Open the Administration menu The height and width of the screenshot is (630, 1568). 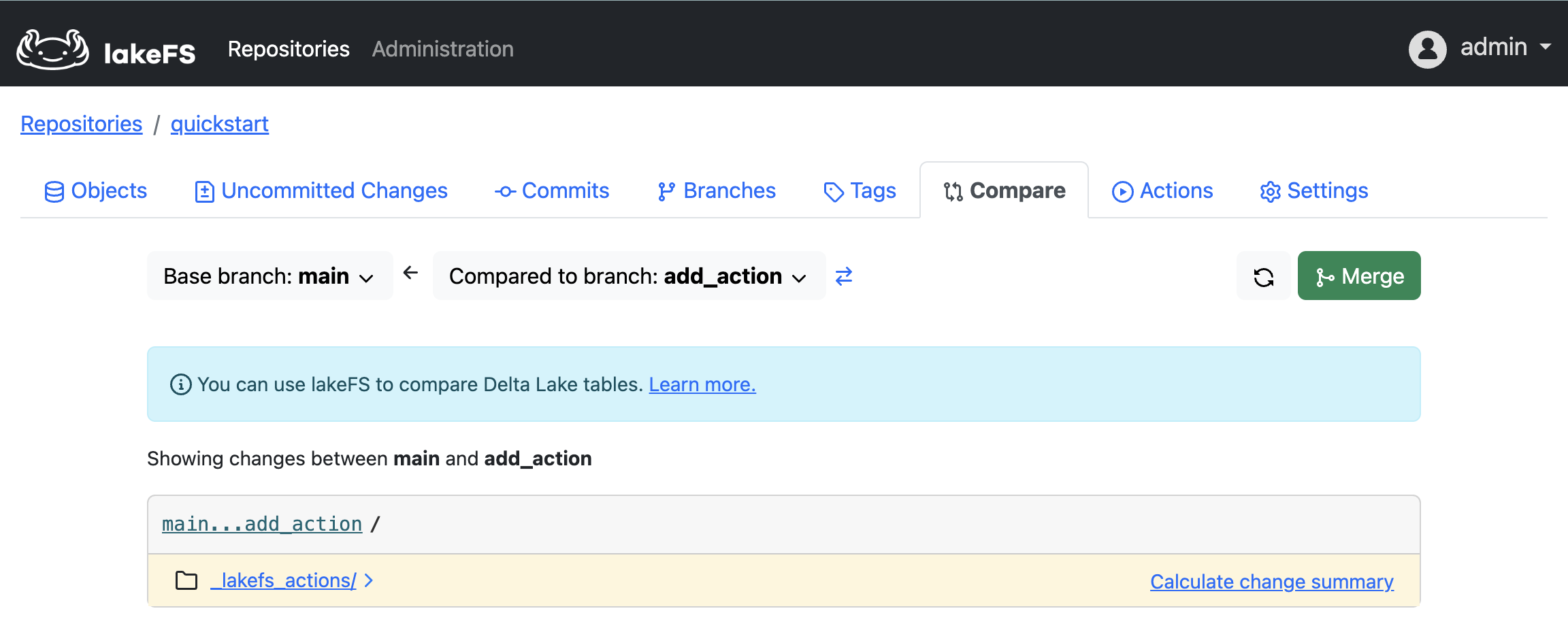(442, 48)
